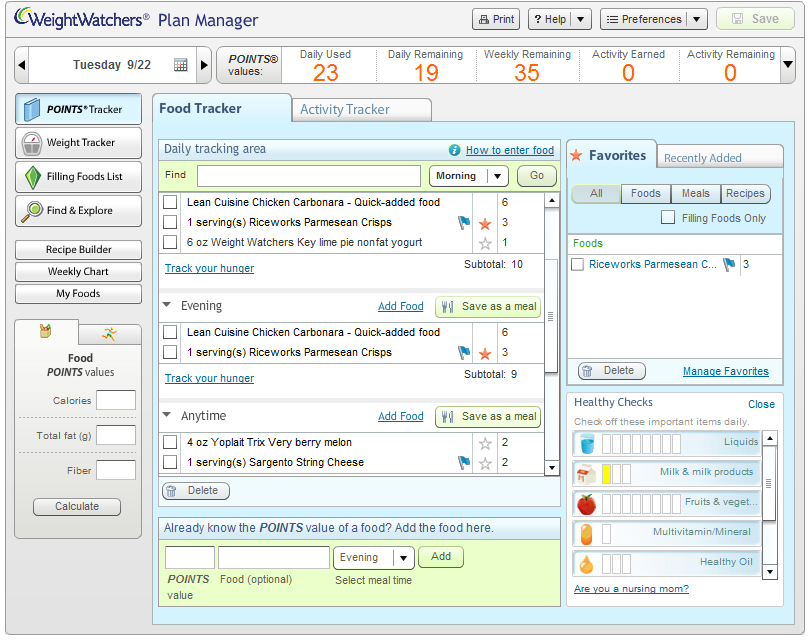This screenshot has height=641, width=809.
Task: Collapse the Anytime section
Action: pos(167,415)
